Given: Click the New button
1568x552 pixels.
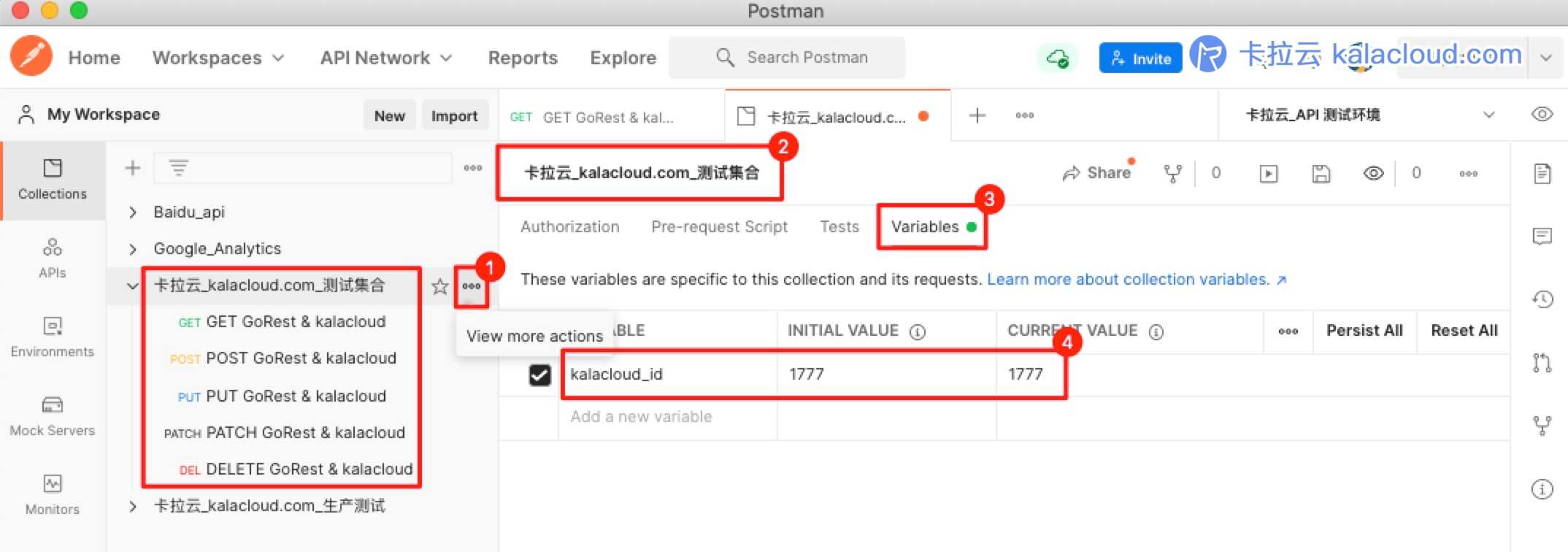Looking at the screenshot, I should [390, 115].
